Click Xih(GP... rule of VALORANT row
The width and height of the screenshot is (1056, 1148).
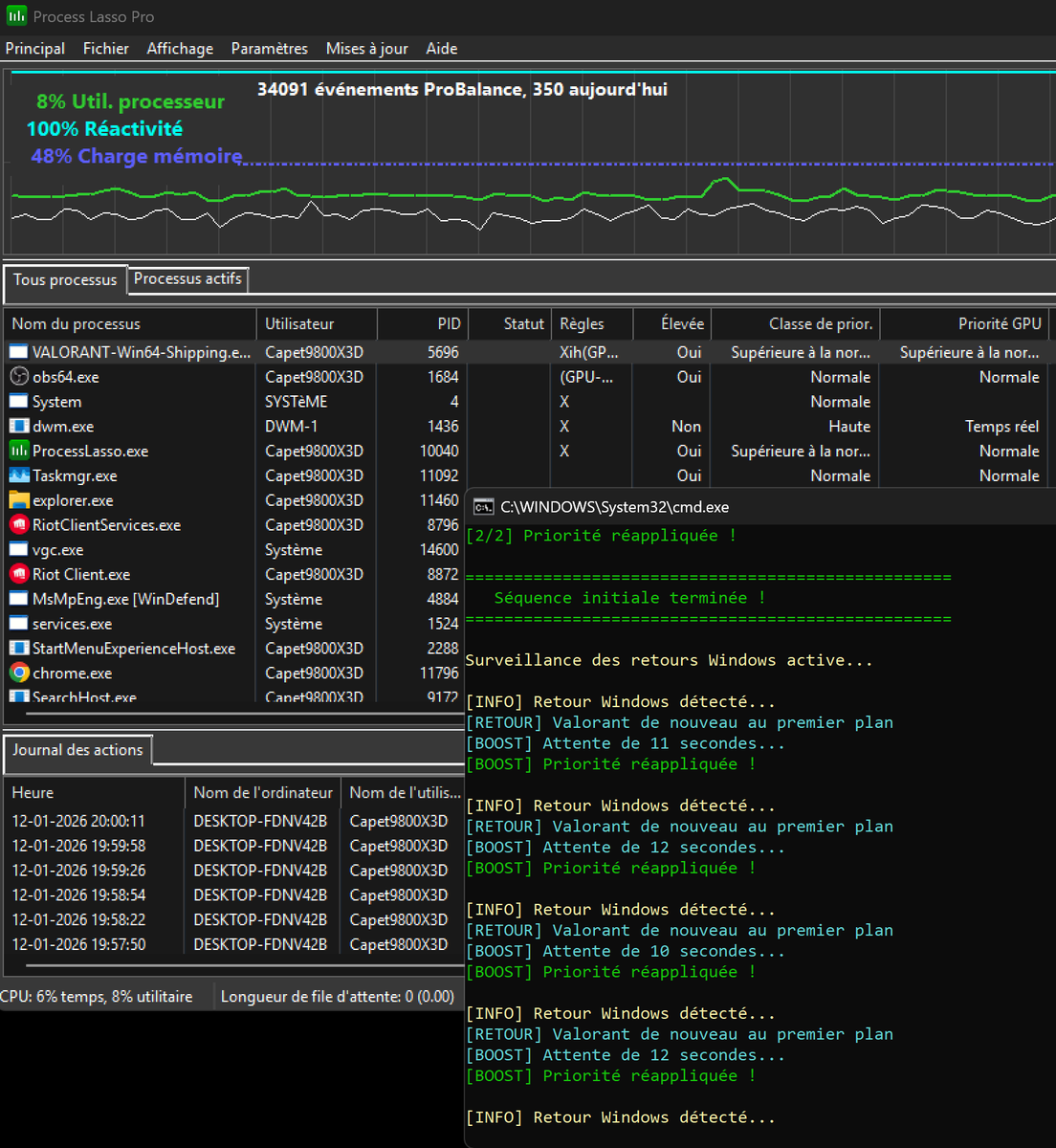click(589, 352)
